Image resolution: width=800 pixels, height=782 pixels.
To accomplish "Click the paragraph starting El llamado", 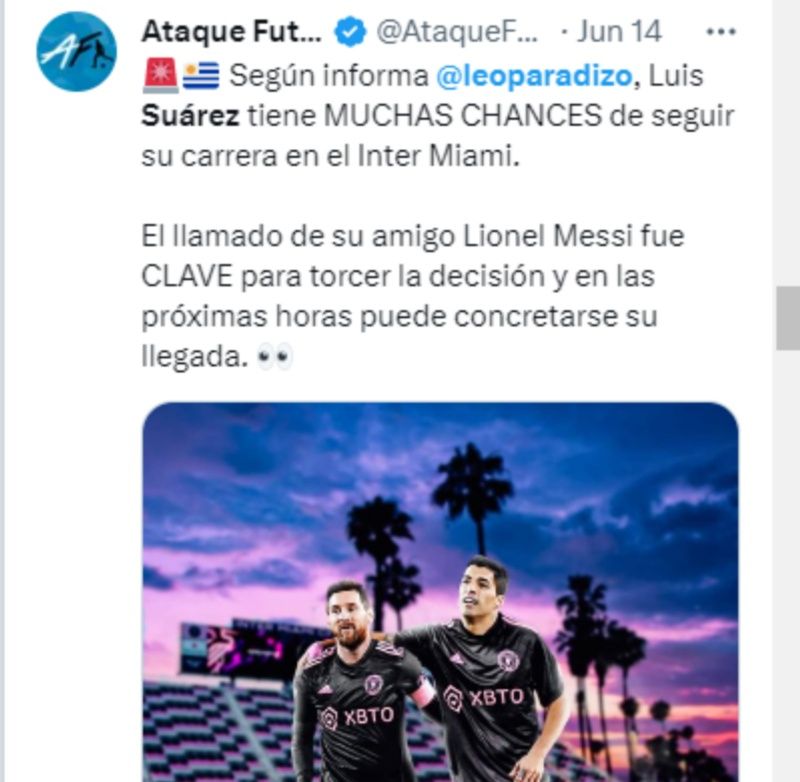I will [413, 296].
